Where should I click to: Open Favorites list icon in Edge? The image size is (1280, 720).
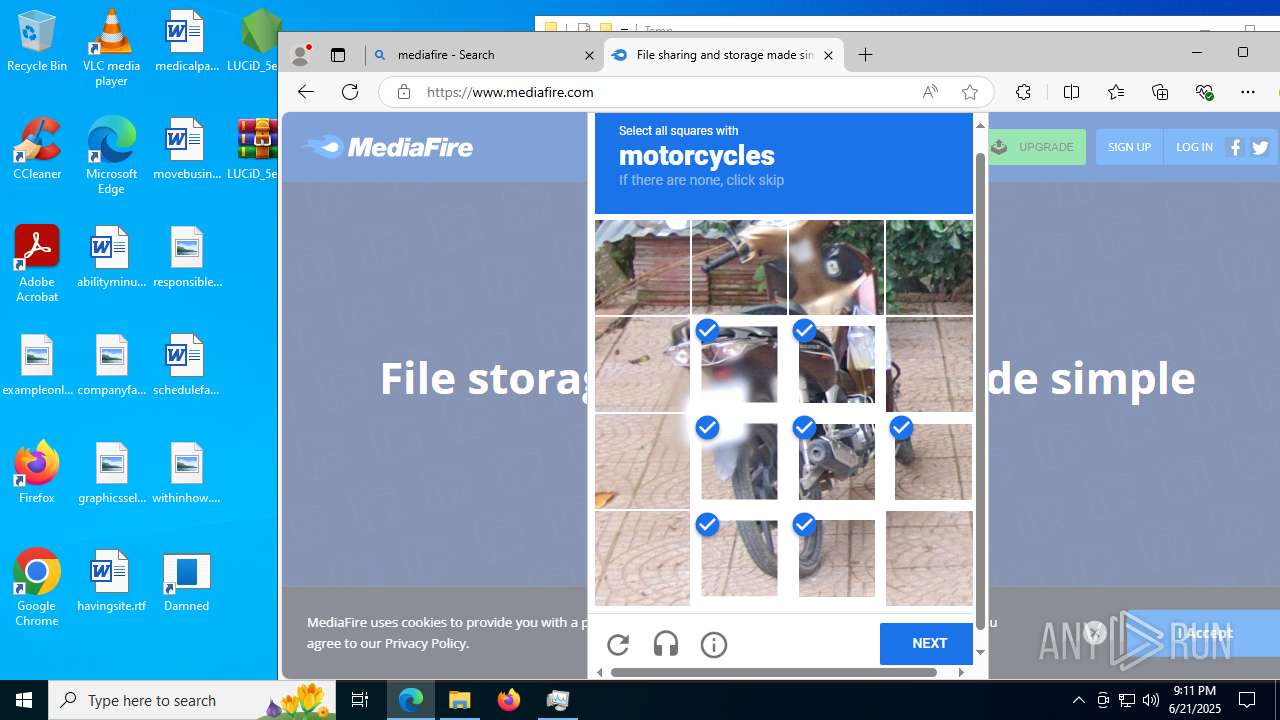coord(1116,92)
